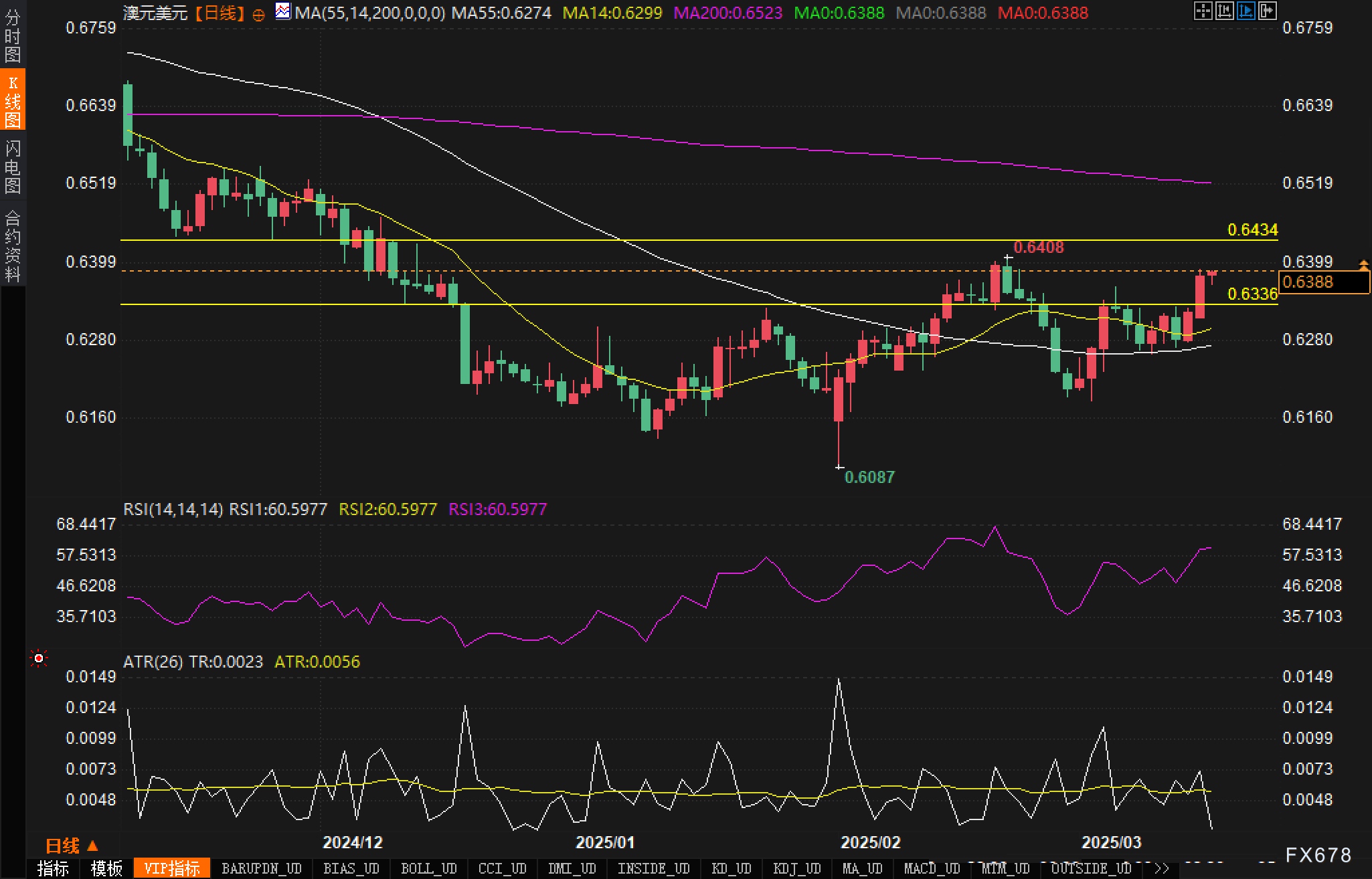
Task: Click the crosshair cursor icon top right
Action: (1203, 11)
